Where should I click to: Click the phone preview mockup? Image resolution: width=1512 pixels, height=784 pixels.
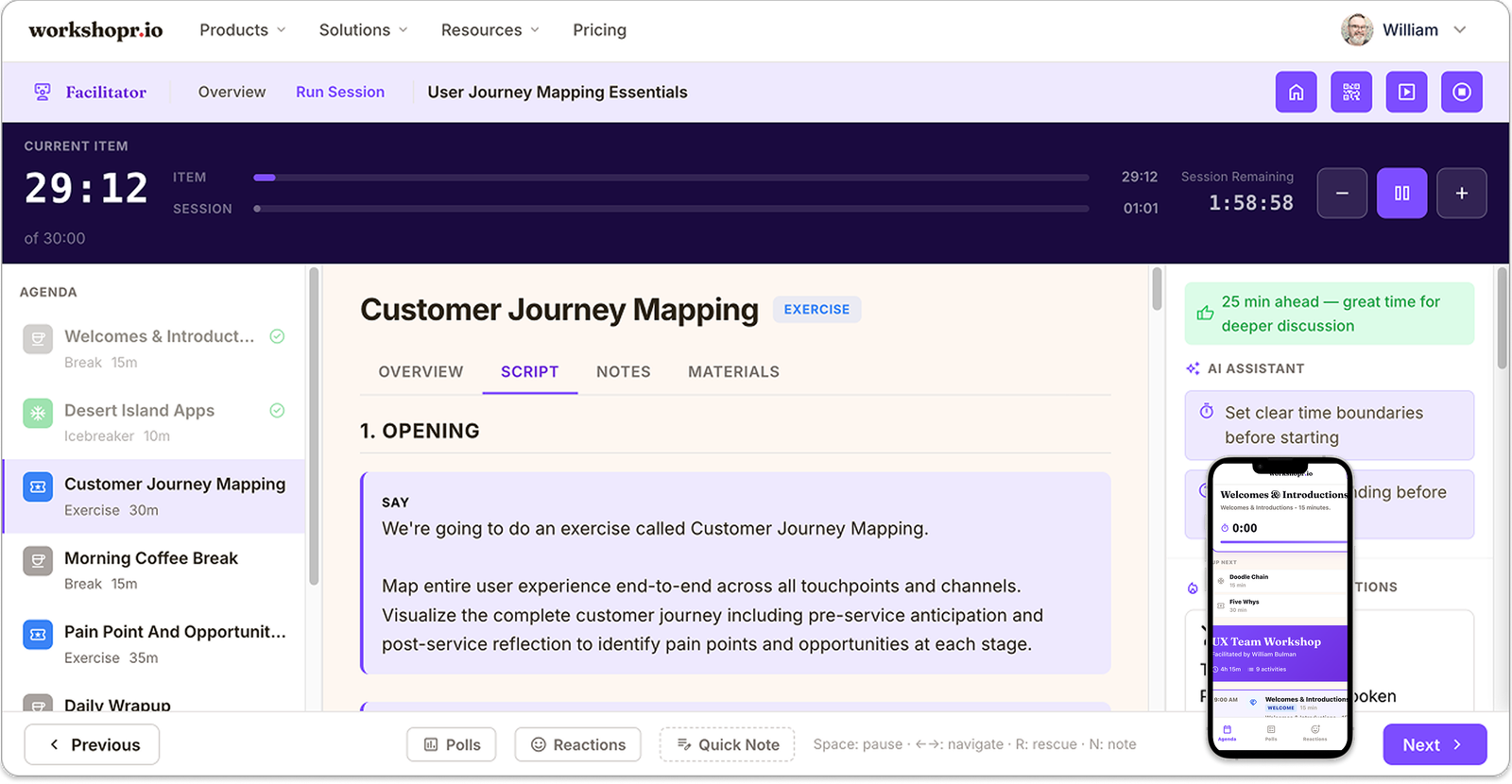[x=1280, y=608]
